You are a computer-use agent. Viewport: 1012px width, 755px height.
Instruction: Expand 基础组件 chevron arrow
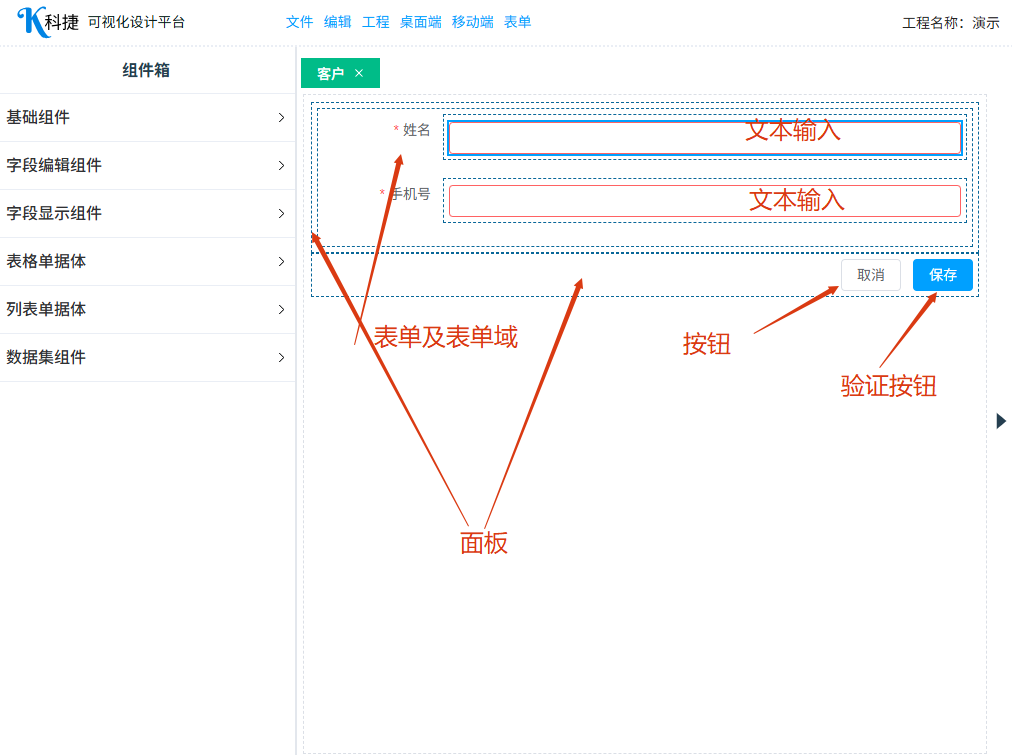tap(281, 118)
